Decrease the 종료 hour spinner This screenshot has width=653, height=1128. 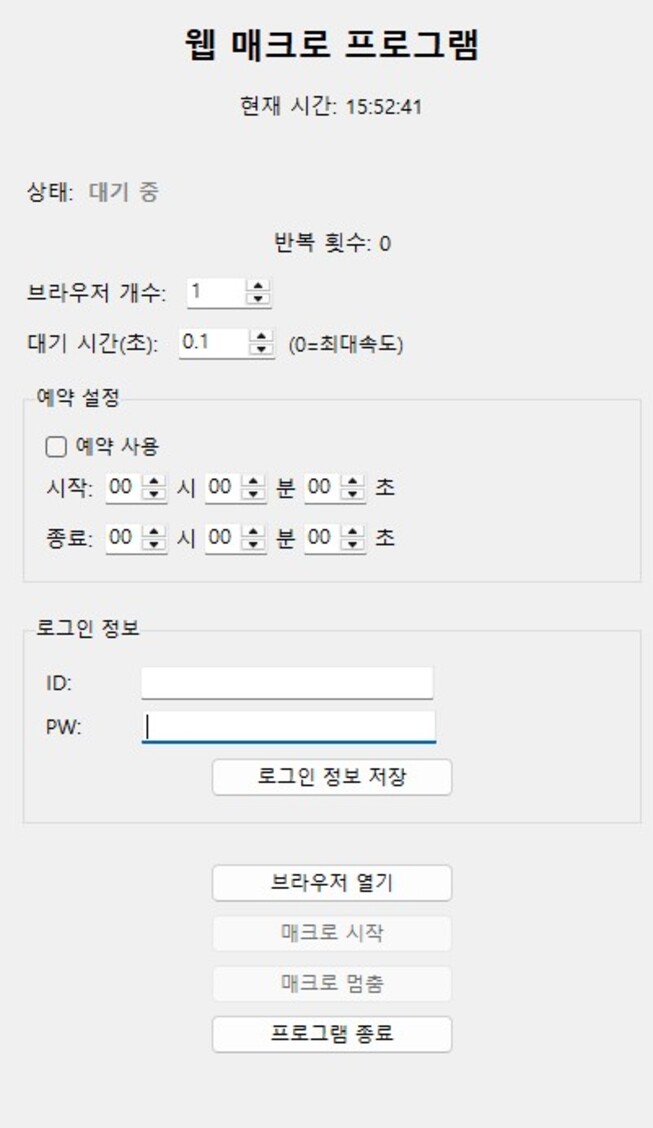pyautogui.click(x=154, y=544)
